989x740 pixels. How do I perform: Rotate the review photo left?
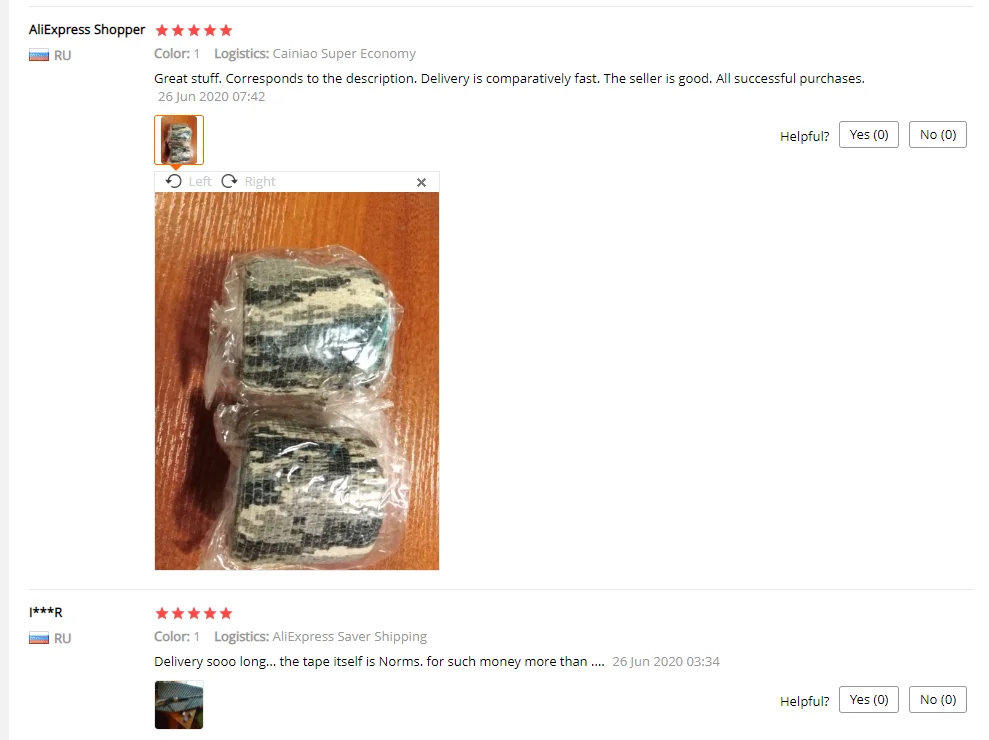173,182
